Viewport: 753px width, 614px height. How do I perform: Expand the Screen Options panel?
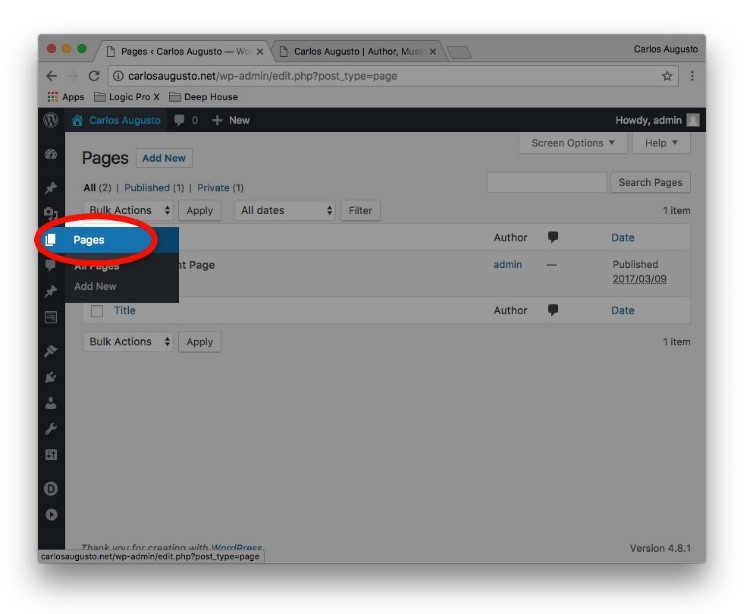pos(573,143)
